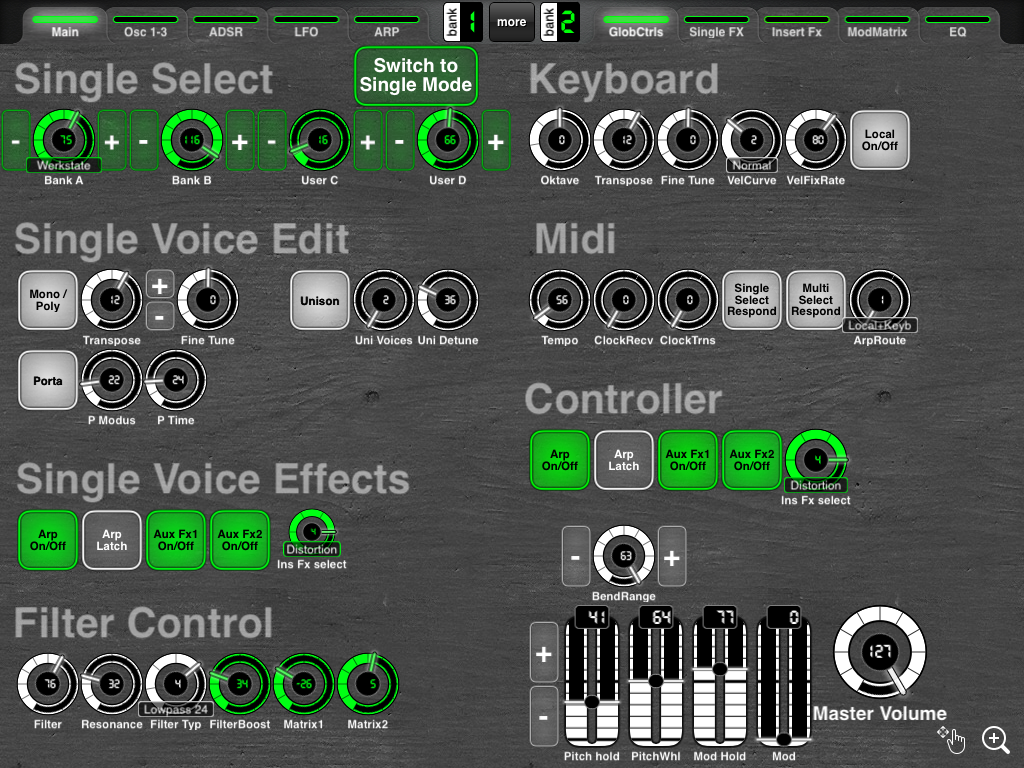Open the Filter Typ Lowpass 24 selector

point(176,709)
